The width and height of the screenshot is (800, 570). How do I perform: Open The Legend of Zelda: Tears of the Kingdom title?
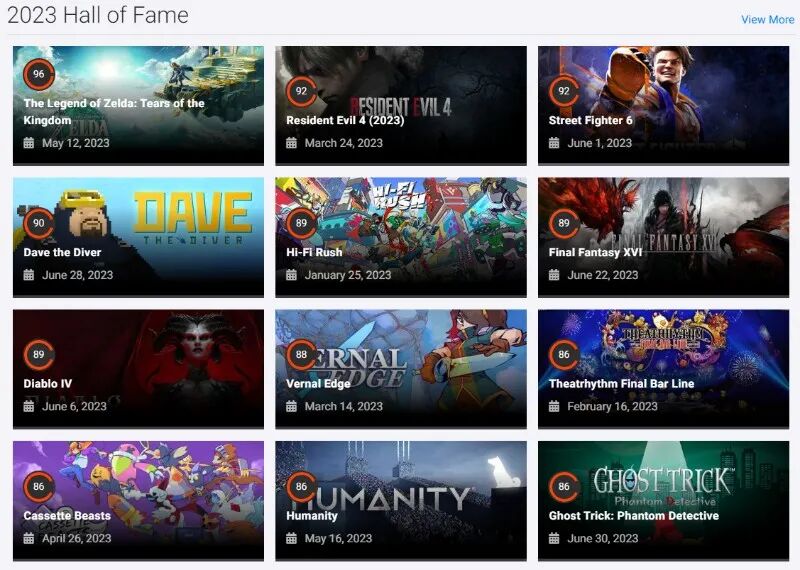(114, 112)
